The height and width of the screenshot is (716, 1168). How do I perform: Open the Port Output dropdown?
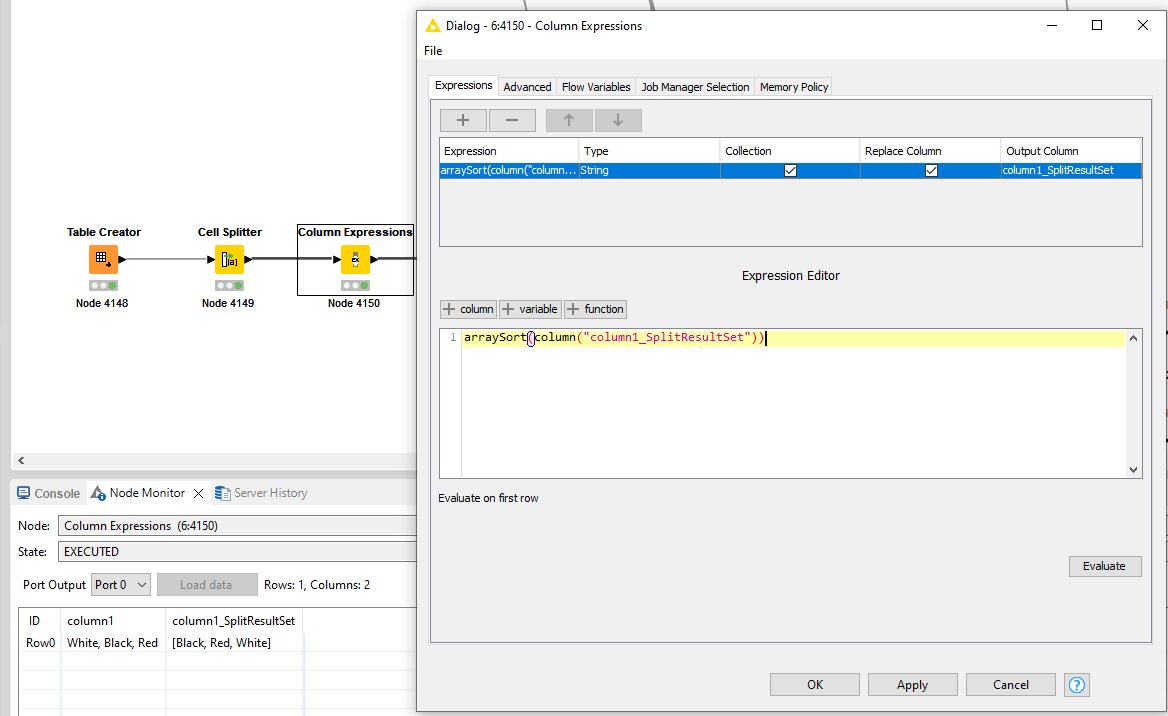point(120,585)
